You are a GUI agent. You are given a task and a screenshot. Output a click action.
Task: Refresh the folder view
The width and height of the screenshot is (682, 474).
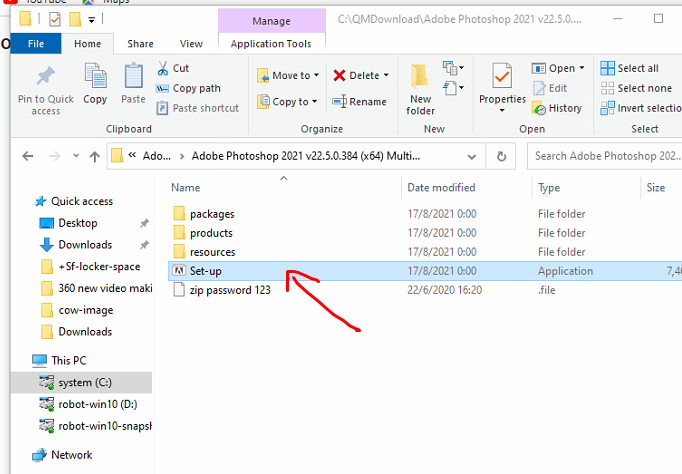501,157
